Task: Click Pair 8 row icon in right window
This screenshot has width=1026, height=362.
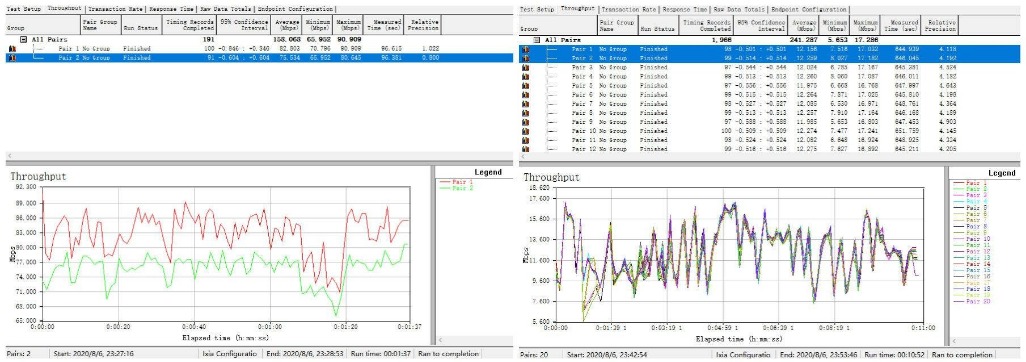Action: tap(525, 113)
